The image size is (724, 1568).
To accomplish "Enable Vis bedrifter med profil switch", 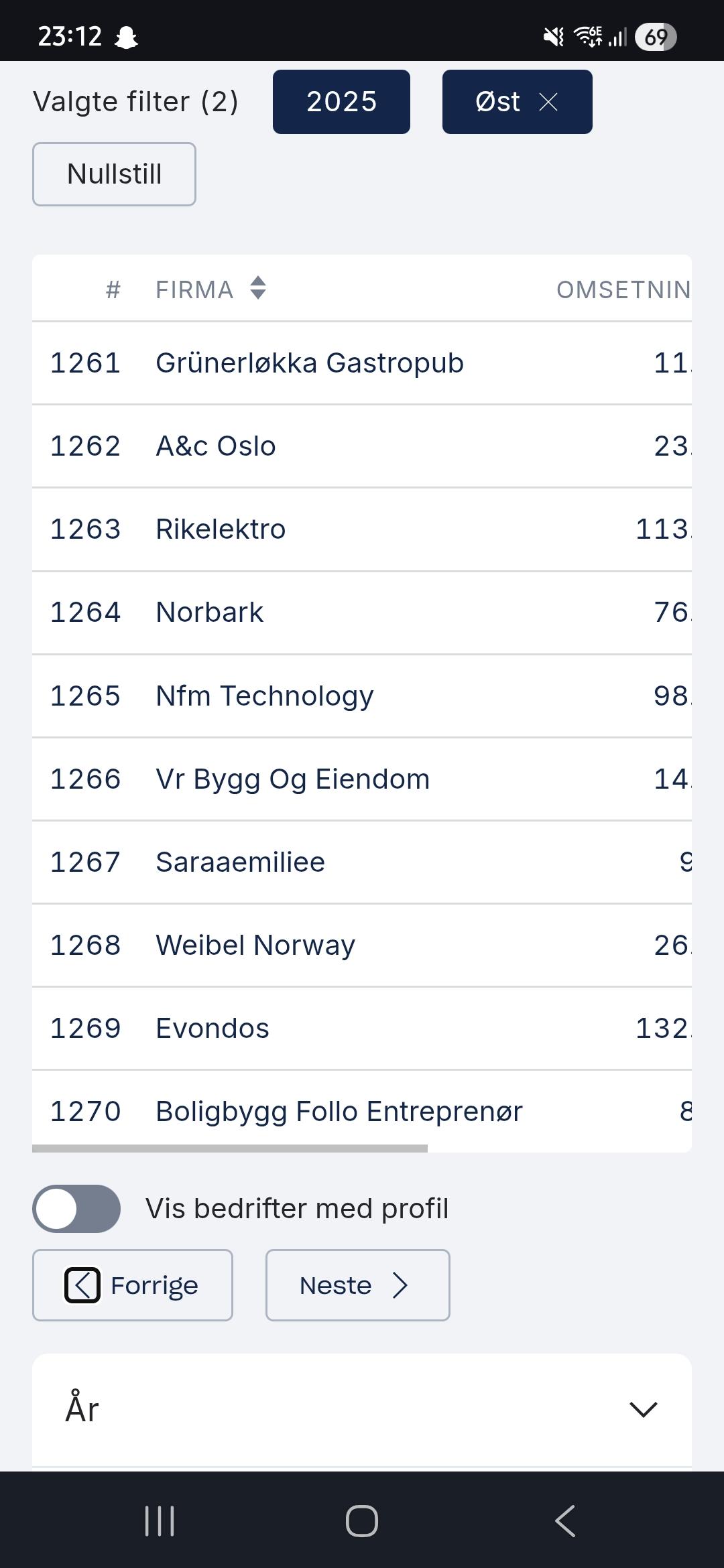I will point(76,1208).
